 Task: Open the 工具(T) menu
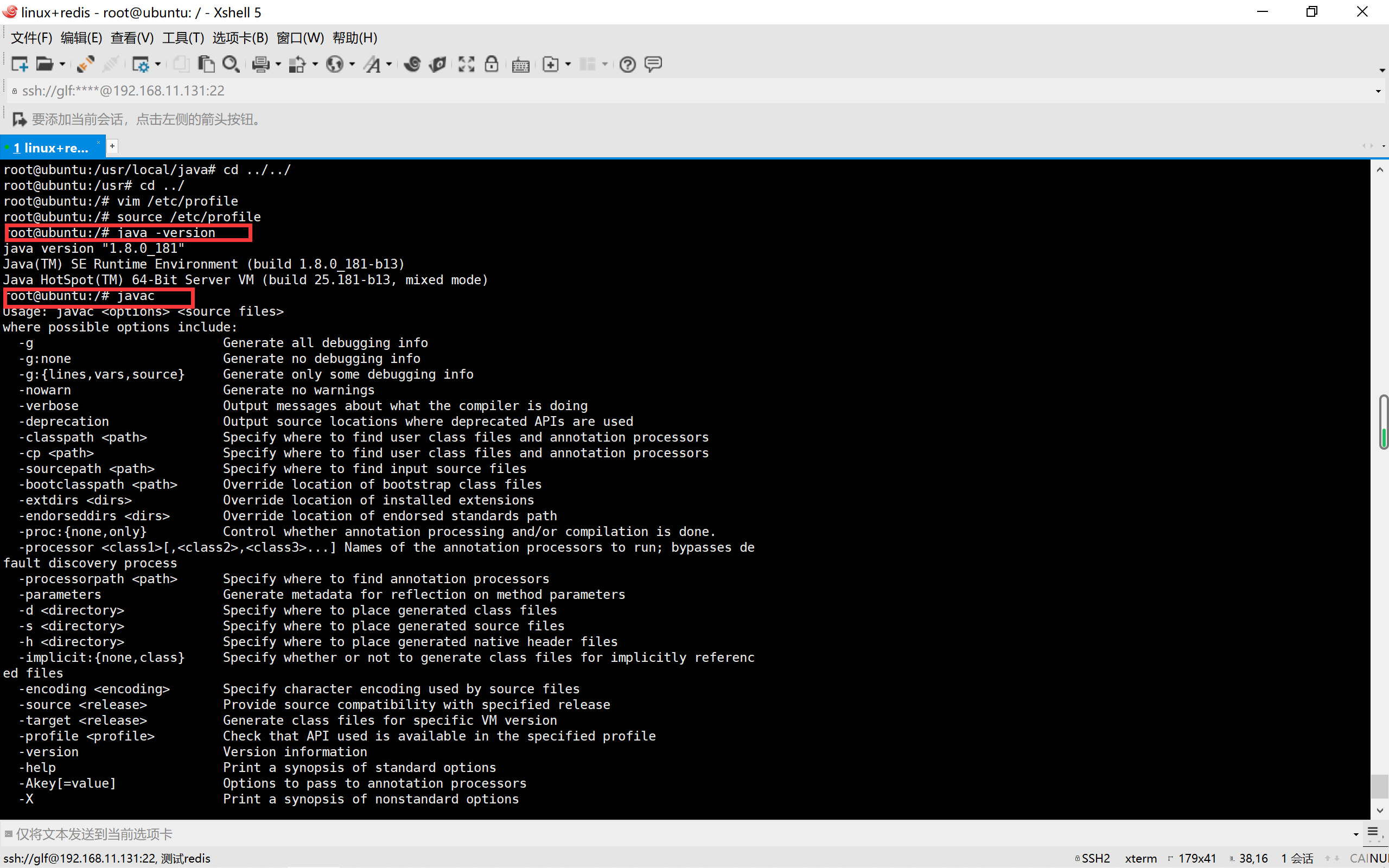[x=183, y=38]
